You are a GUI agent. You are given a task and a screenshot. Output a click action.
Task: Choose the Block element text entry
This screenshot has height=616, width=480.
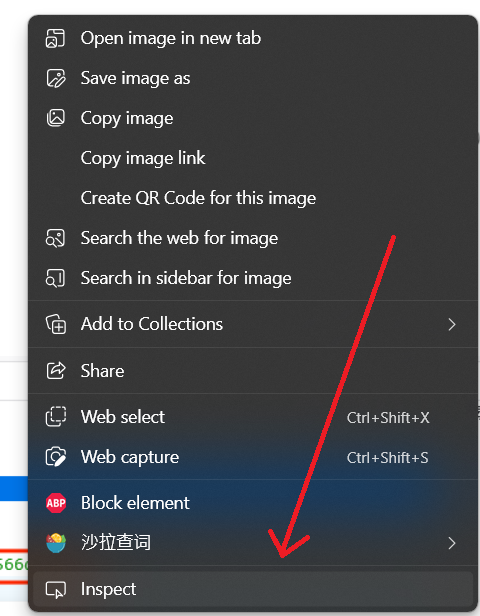135,503
